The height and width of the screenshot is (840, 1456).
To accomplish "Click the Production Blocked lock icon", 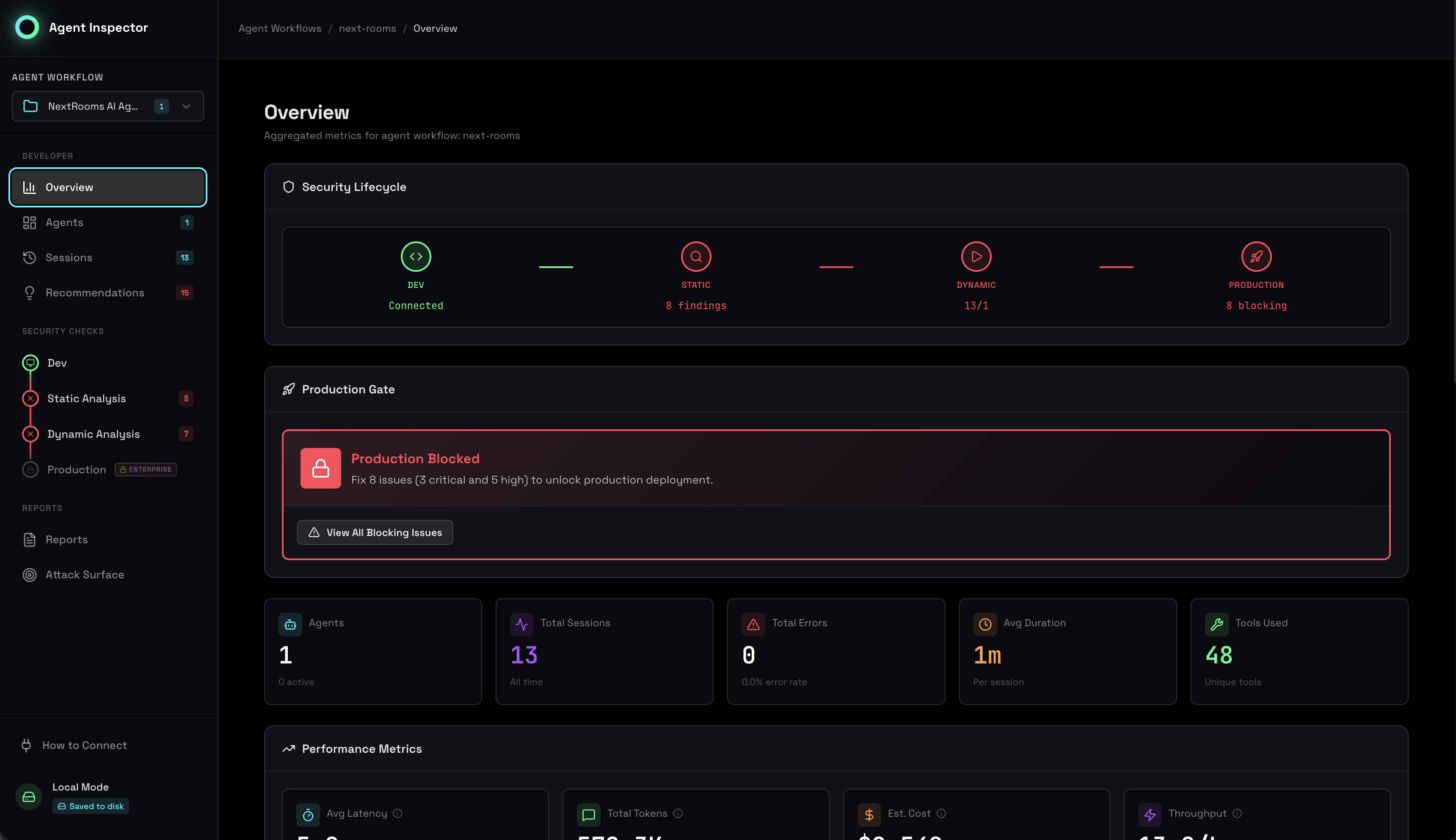I will pyautogui.click(x=320, y=468).
